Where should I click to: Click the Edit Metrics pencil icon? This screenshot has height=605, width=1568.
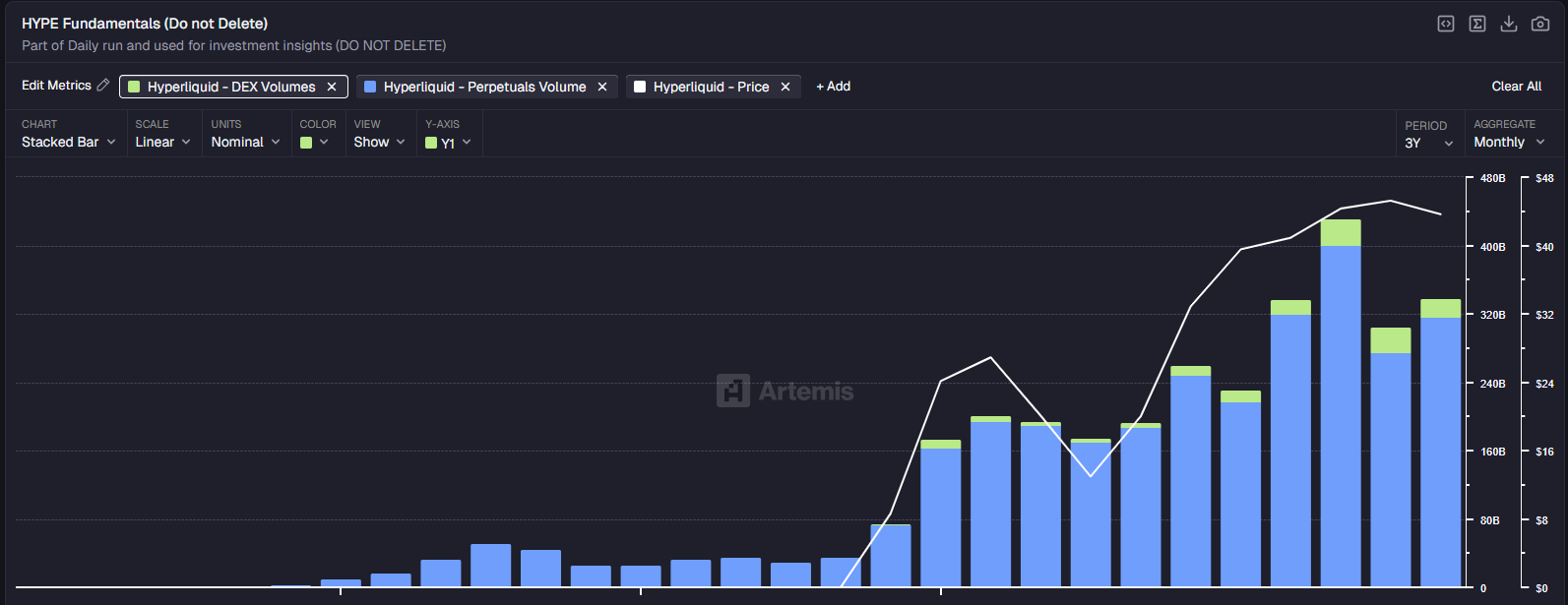pos(102,86)
